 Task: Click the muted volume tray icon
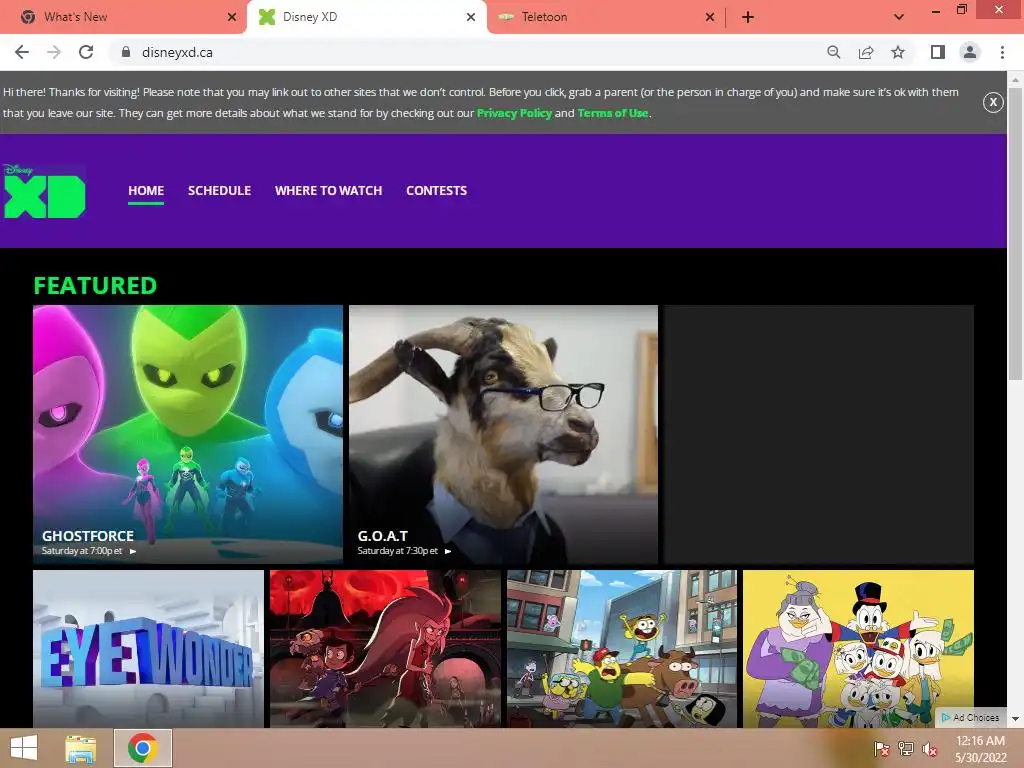(930, 749)
